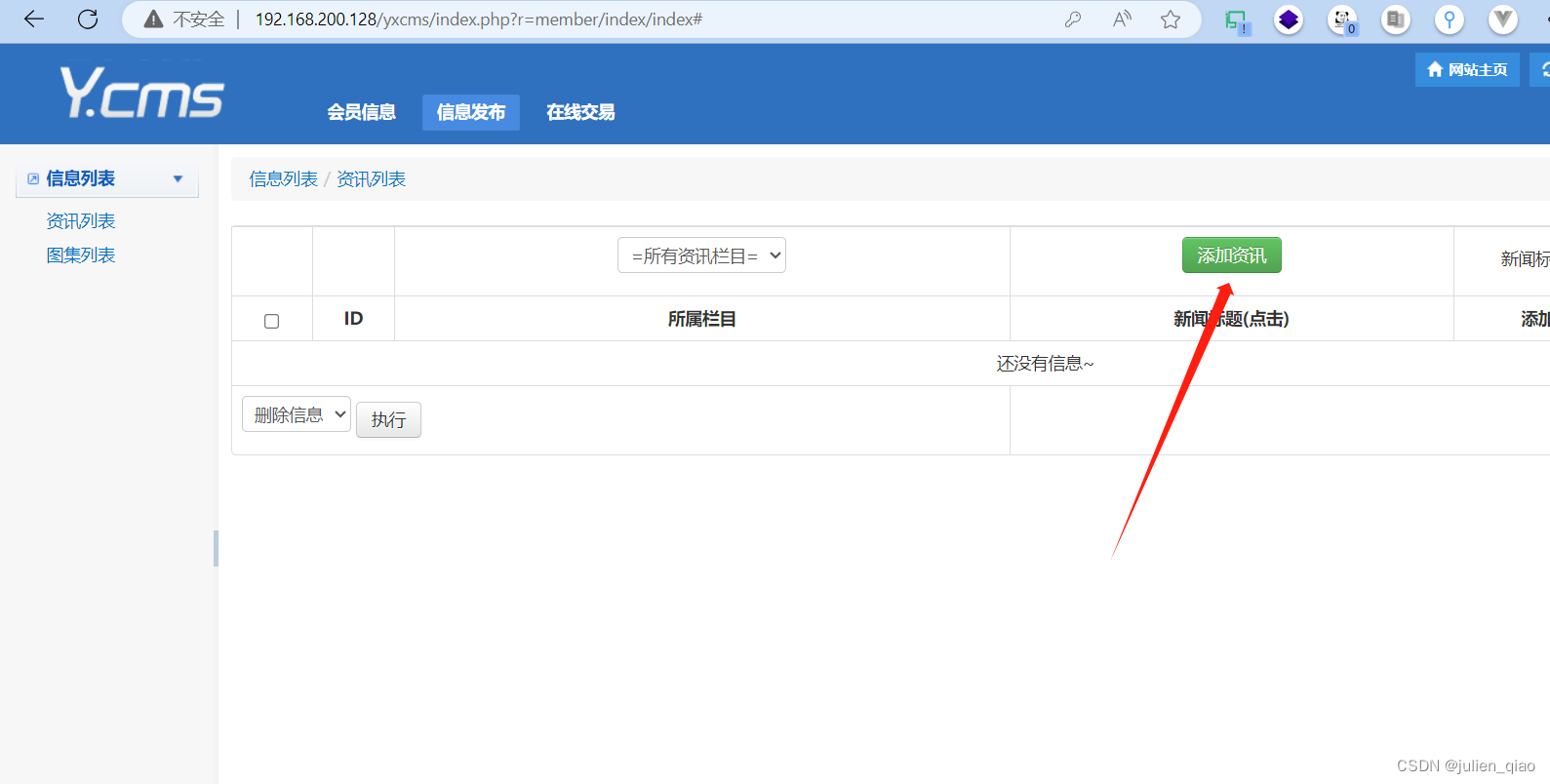Click the Y.cms logo
Viewport: 1550px width, 784px height.
coord(142,93)
